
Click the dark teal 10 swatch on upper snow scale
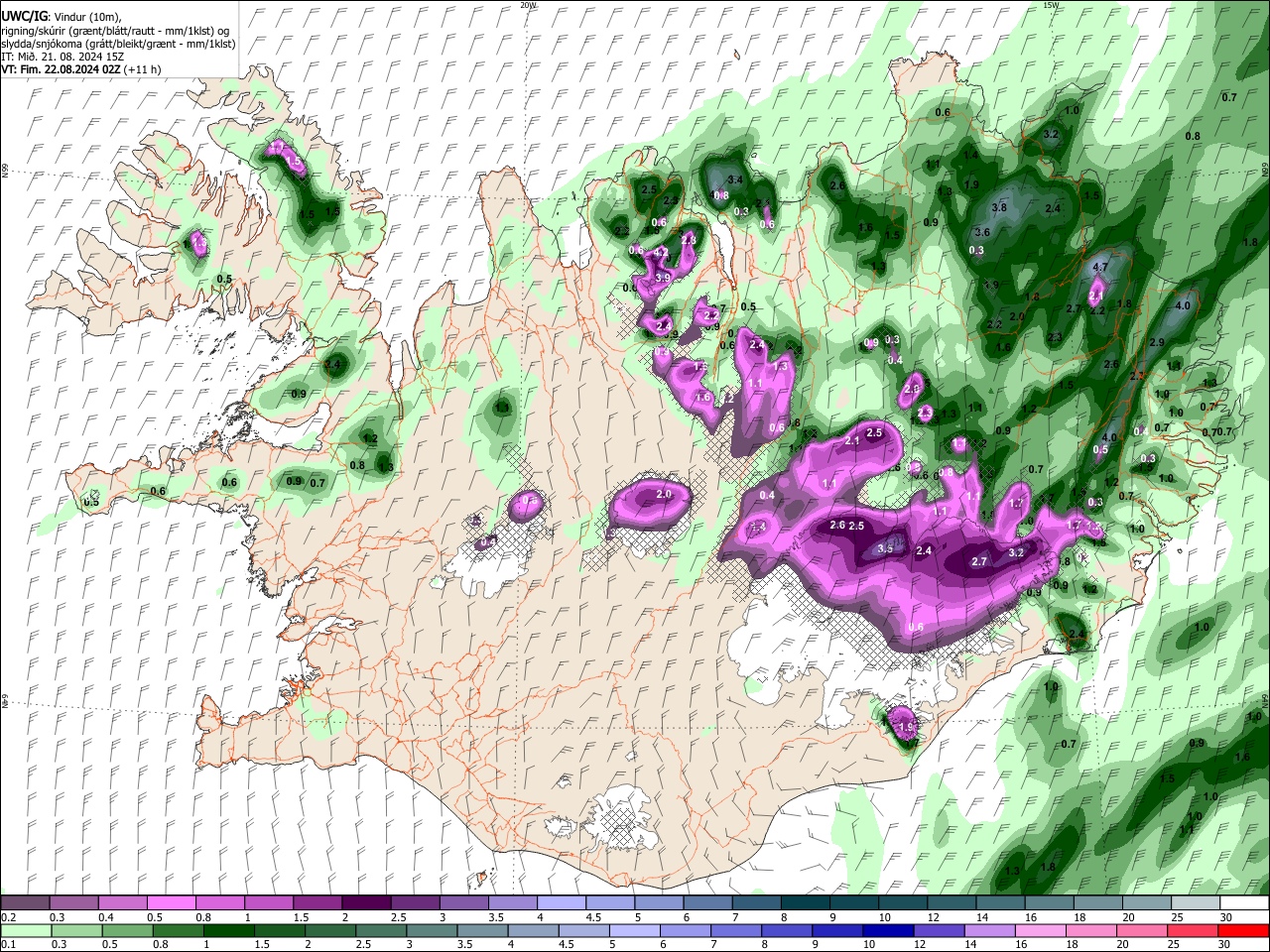tap(904, 903)
